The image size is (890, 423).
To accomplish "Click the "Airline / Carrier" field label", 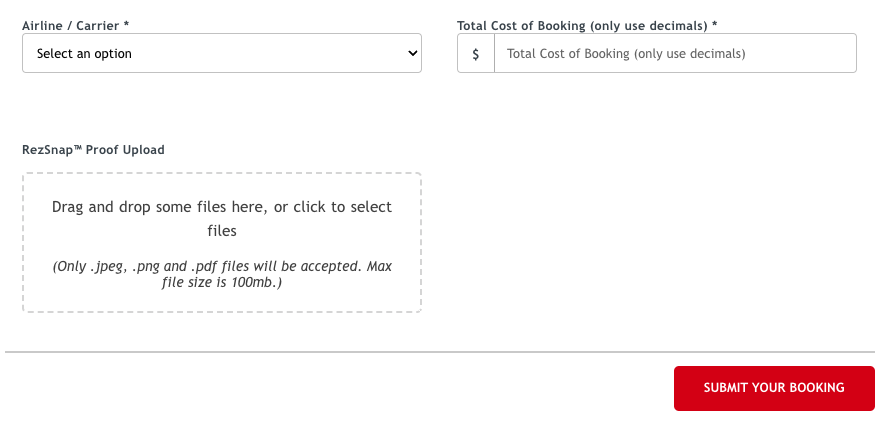I will pyautogui.click(x=68, y=24).
